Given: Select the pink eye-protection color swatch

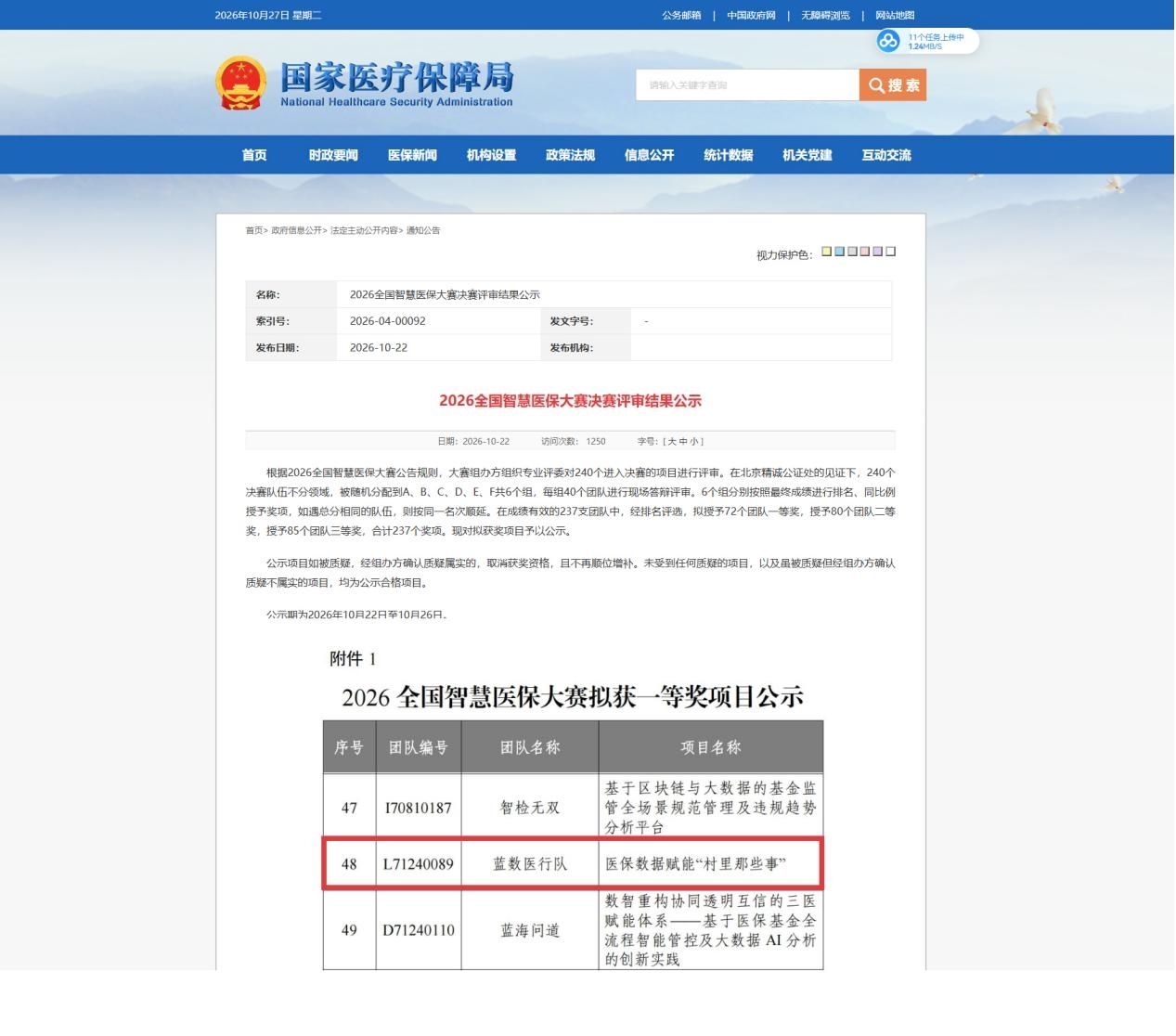Looking at the screenshot, I should pyautogui.click(x=865, y=252).
